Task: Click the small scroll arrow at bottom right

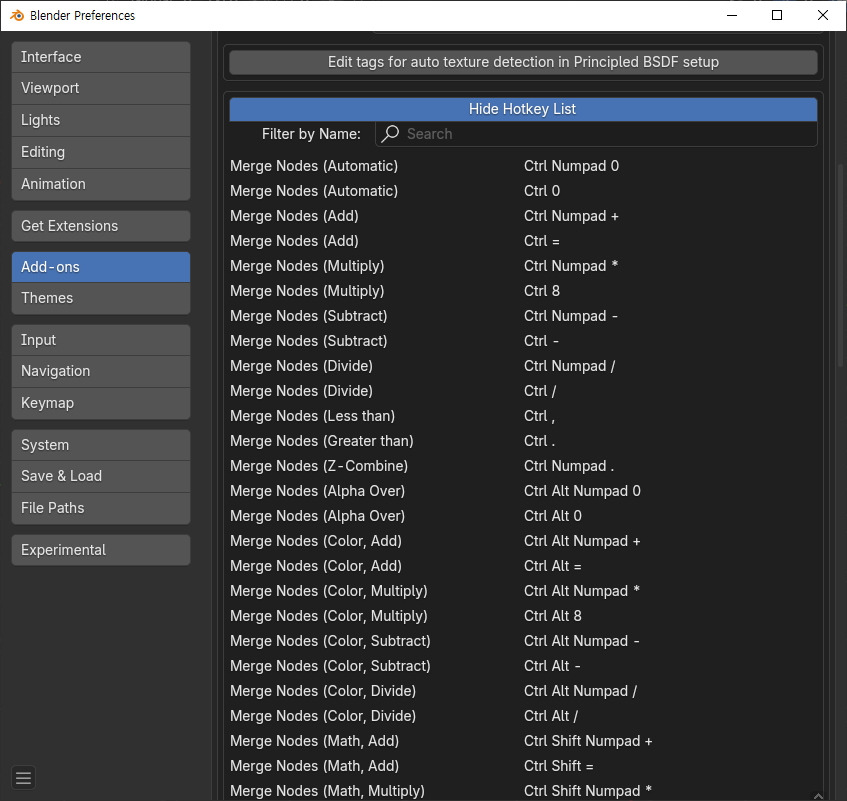Action: (818, 796)
